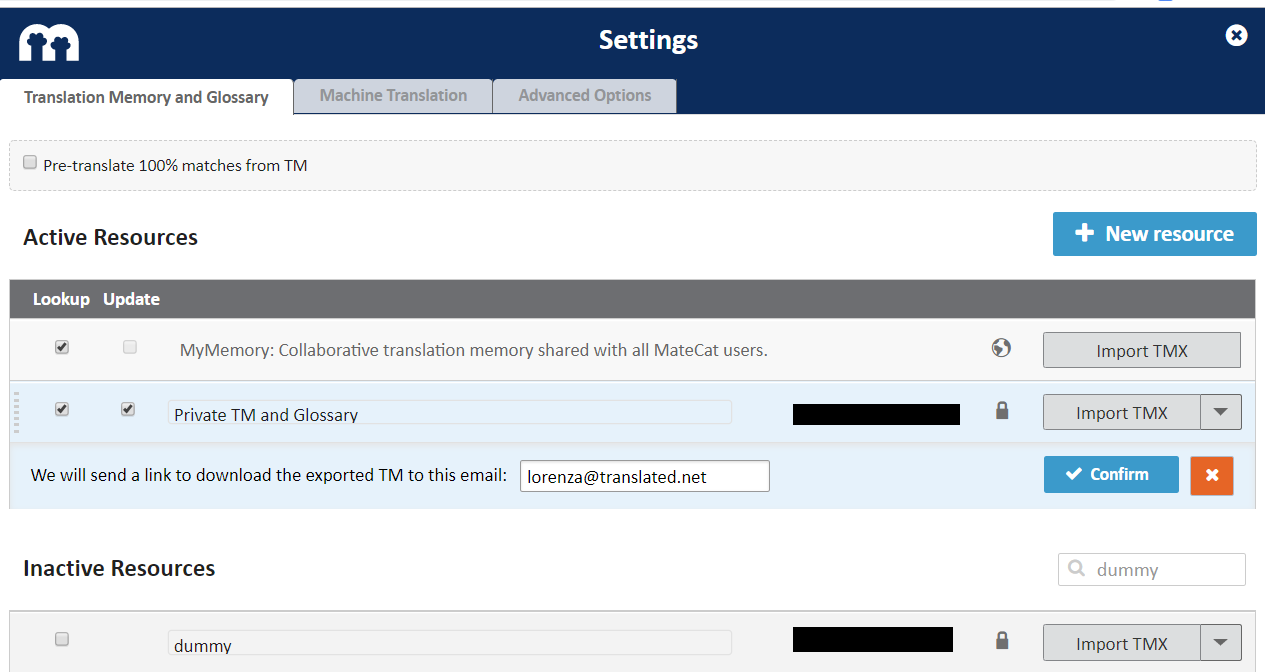This screenshot has width=1265, height=672.
Task: Check the dummy inactive resource checkbox
Action: [x=61, y=639]
